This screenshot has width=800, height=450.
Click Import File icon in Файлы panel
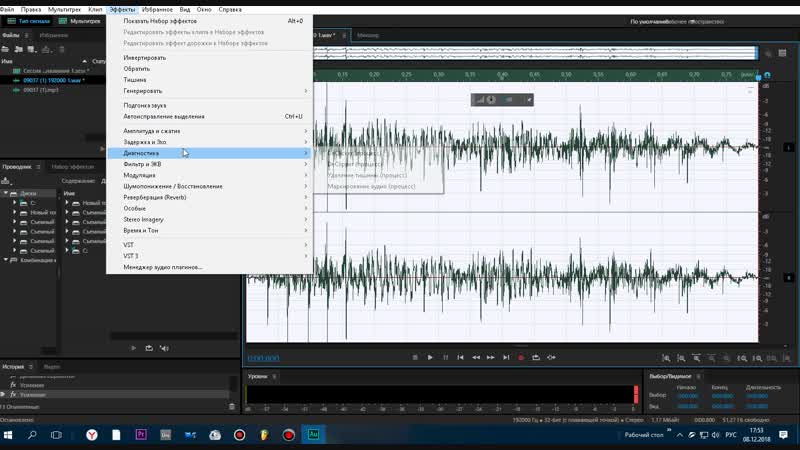coord(18,49)
